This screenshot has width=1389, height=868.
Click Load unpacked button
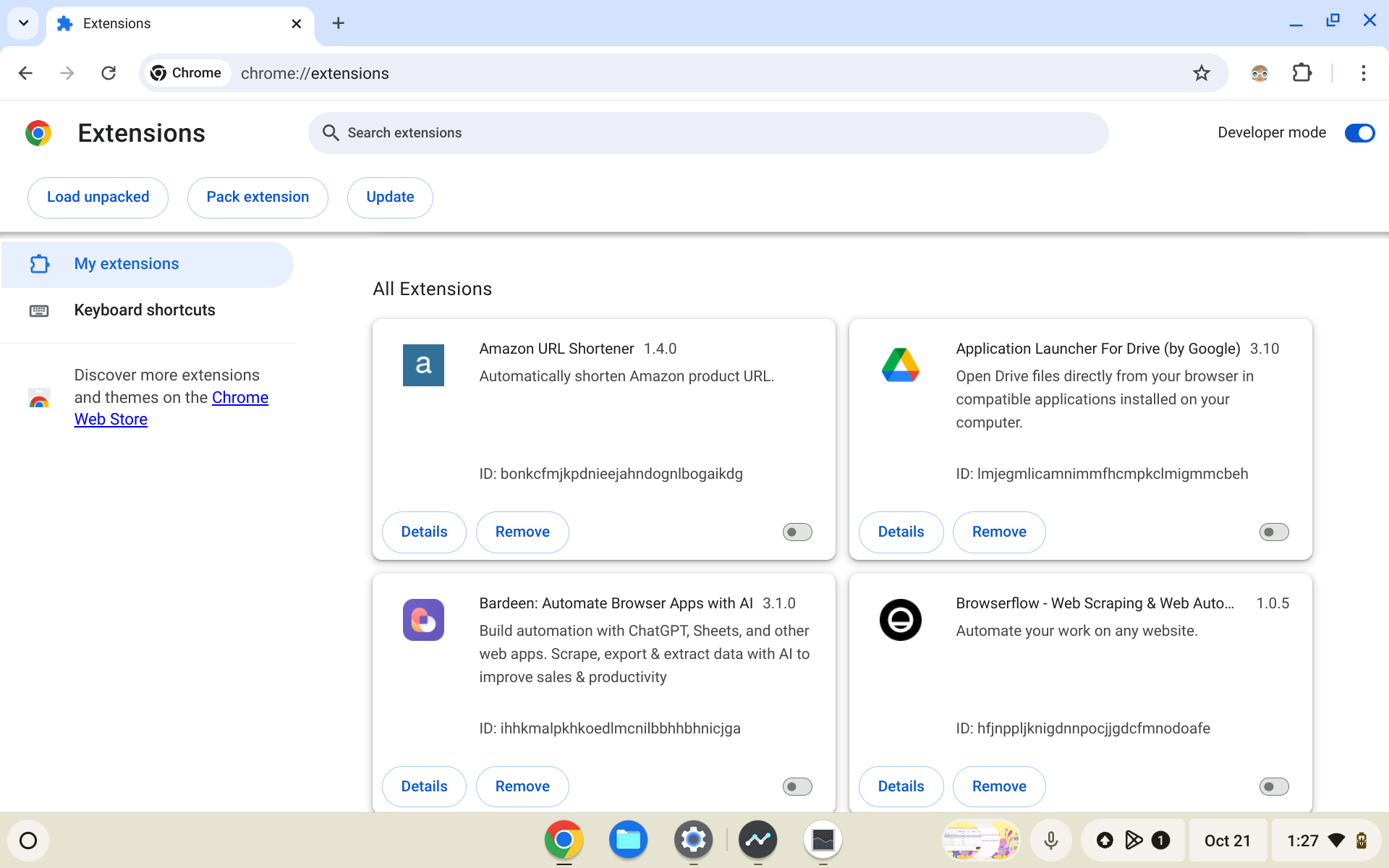[x=97, y=196]
